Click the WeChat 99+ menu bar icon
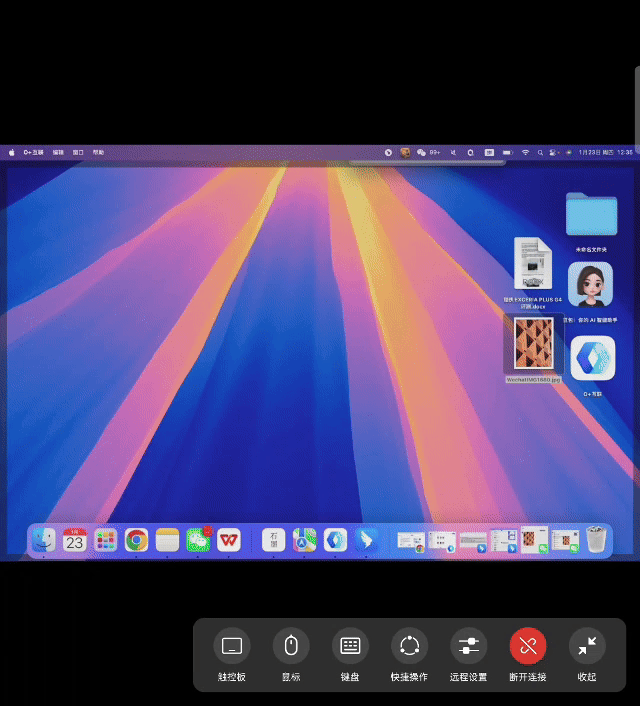 click(x=428, y=153)
